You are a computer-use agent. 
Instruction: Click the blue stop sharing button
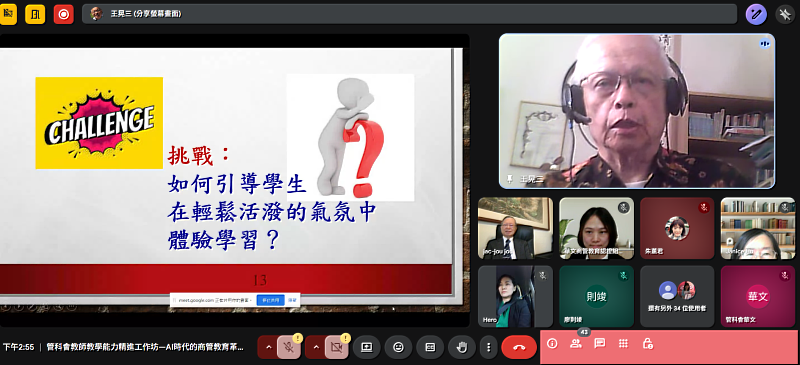270,300
